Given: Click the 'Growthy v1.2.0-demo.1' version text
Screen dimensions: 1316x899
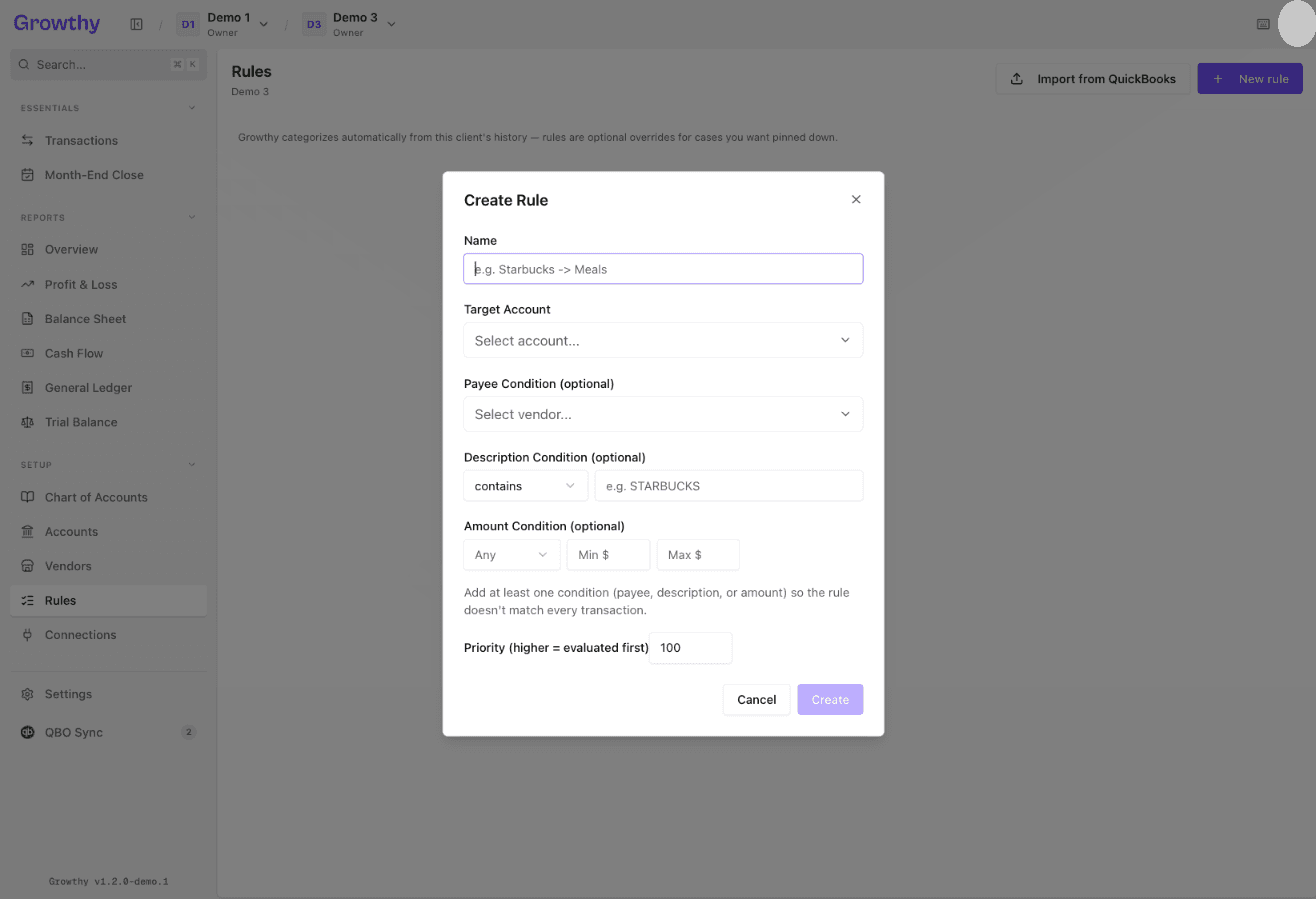Looking at the screenshot, I should (x=109, y=882).
